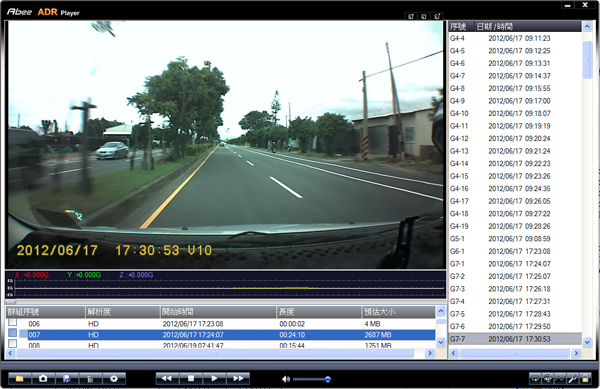Take a snapshot with the camera icon
Screen dimensions: 600x389
43,378
